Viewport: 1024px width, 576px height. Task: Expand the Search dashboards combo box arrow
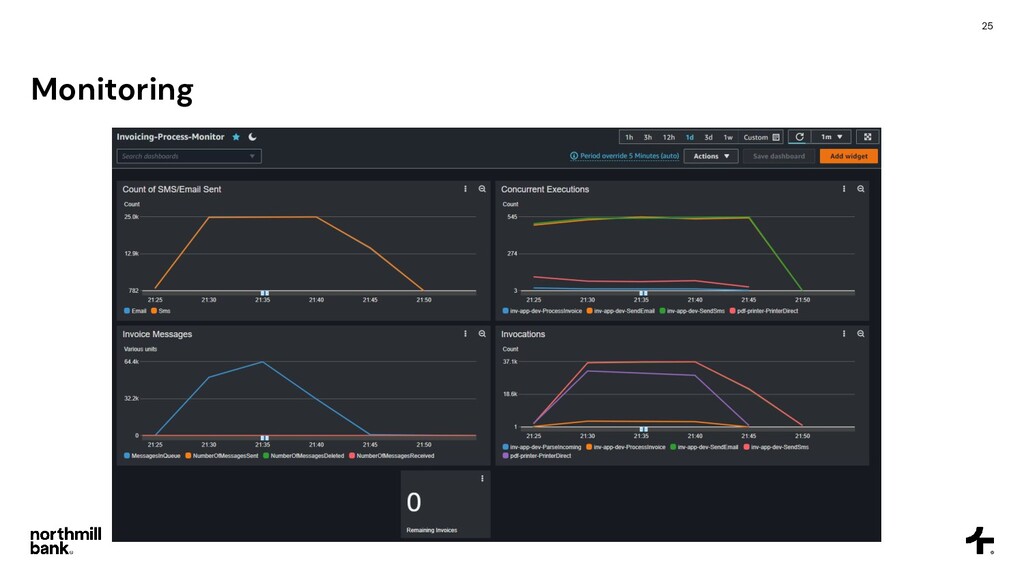(252, 156)
